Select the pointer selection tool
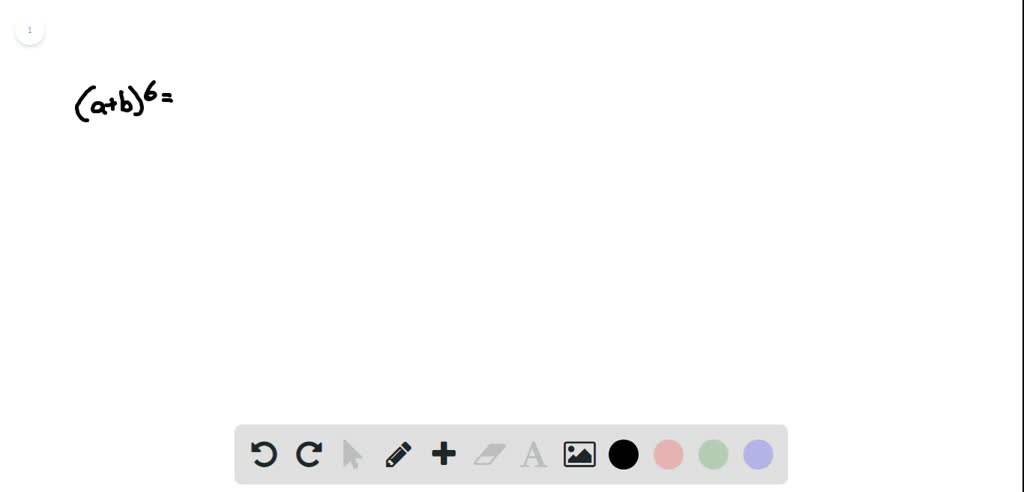Screen dimensions: 1024x492 coord(353,454)
